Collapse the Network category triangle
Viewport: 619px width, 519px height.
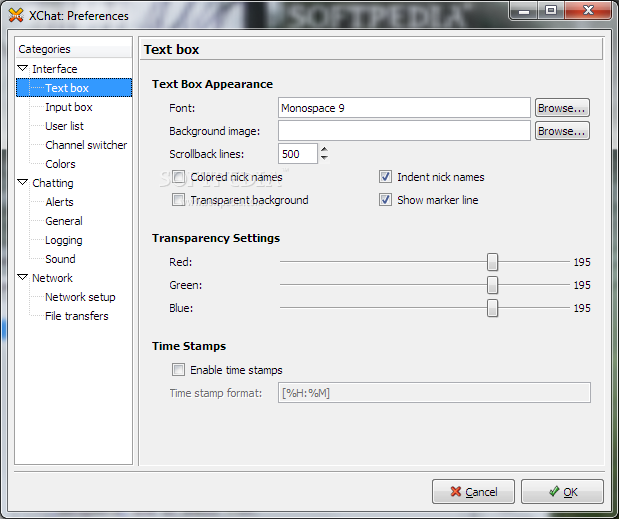23,277
